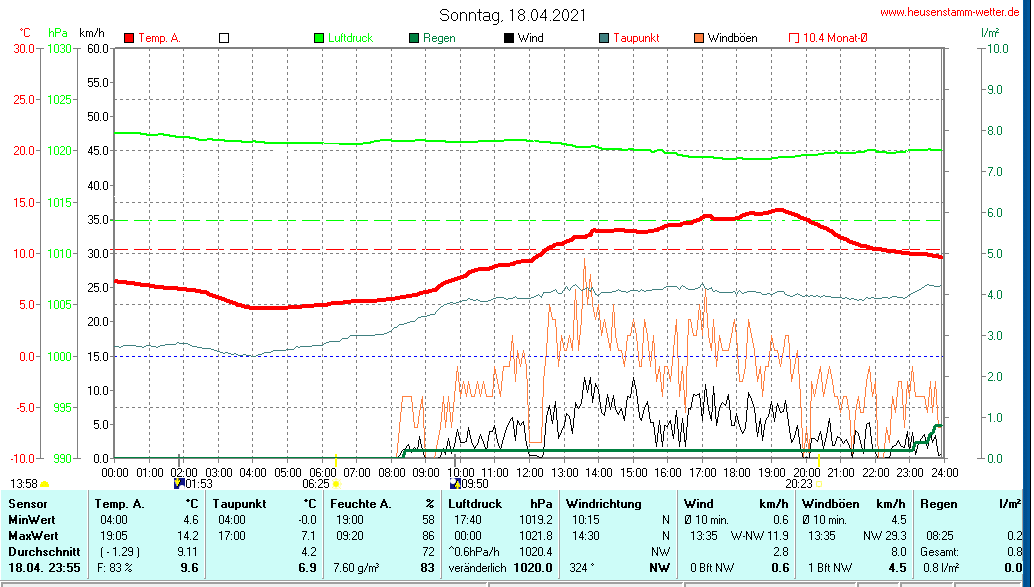Click the Feuchte A. column header
This screenshot has width=1034, height=587.
point(361,504)
